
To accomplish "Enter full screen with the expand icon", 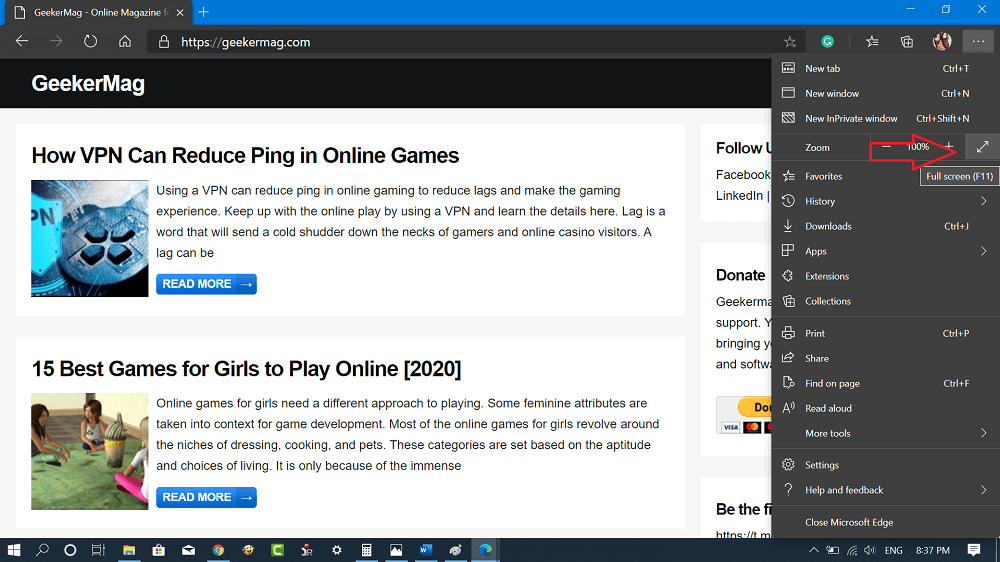I will (982, 147).
